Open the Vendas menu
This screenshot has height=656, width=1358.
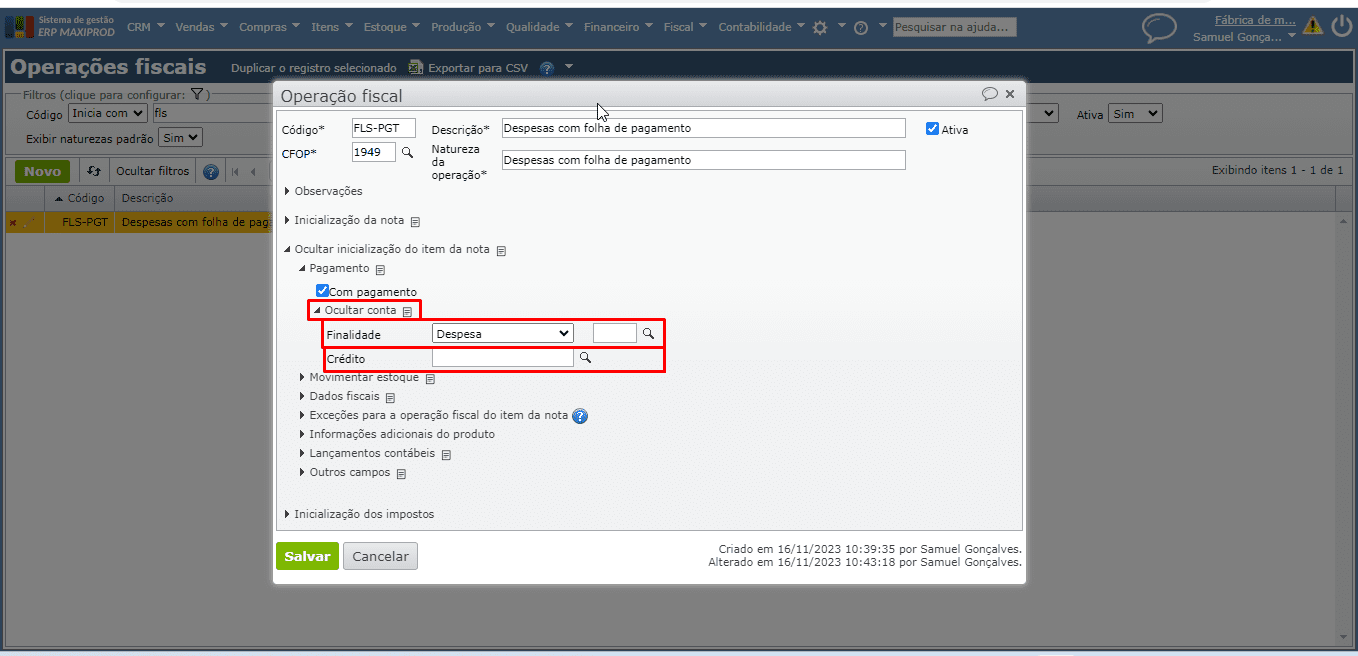click(x=201, y=27)
